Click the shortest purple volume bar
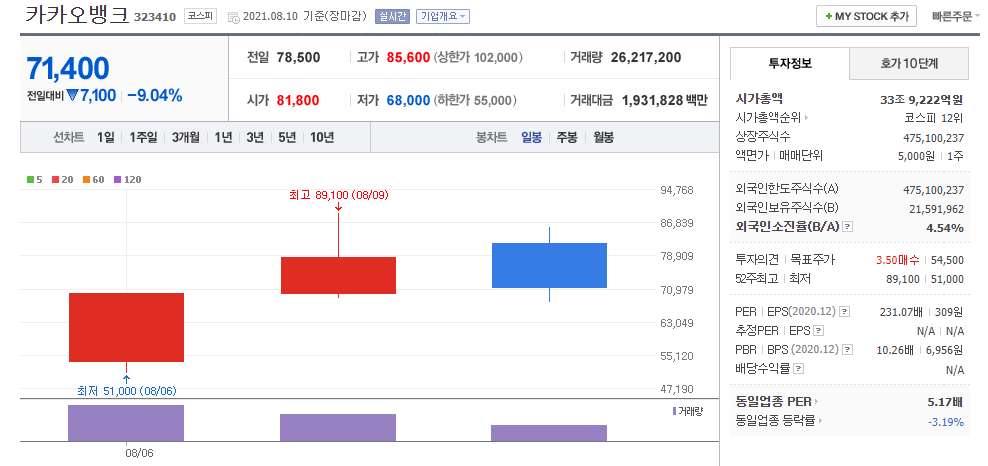The width and height of the screenshot is (988, 466). tap(549, 433)
